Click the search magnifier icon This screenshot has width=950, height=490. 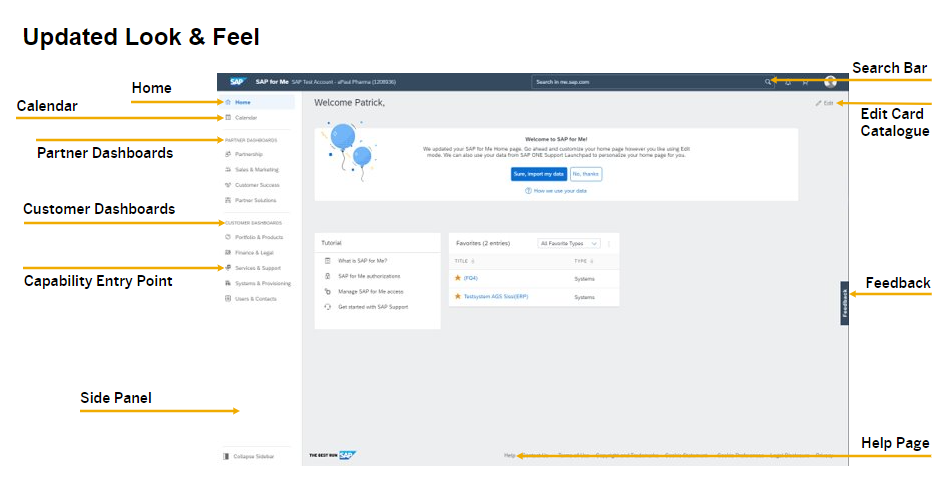[767, 82]
